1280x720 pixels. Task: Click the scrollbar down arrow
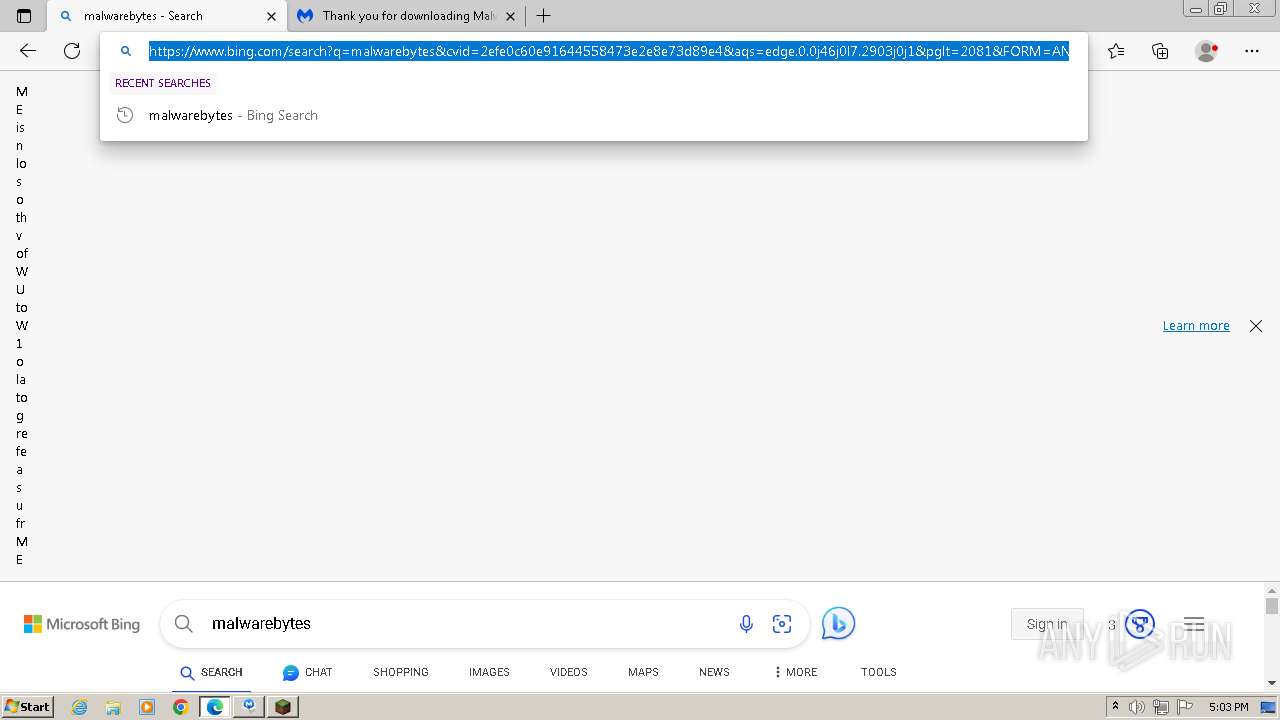[1272, 683]
